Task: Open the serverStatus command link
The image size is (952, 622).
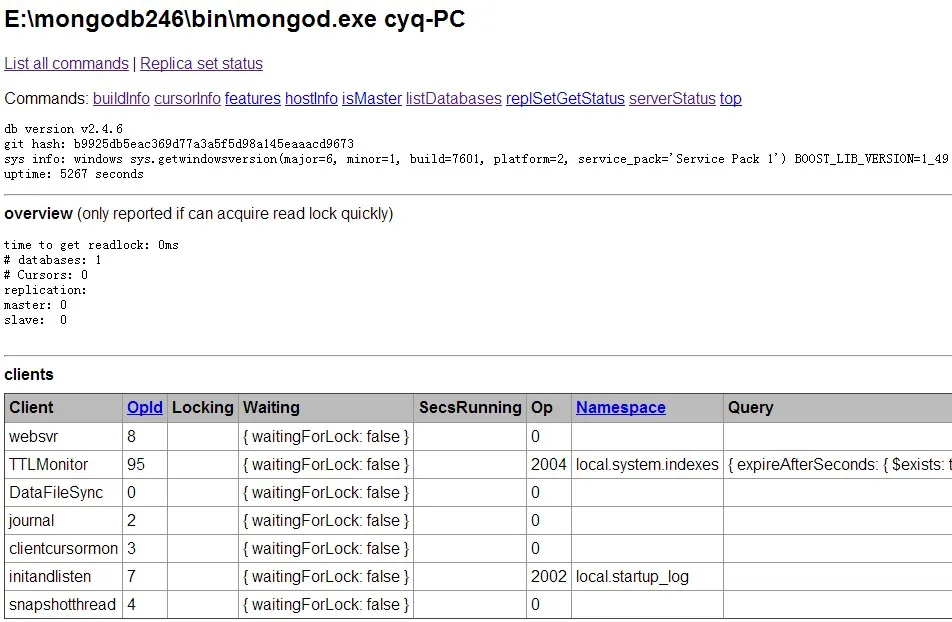Action: click(x=672, y=99)
